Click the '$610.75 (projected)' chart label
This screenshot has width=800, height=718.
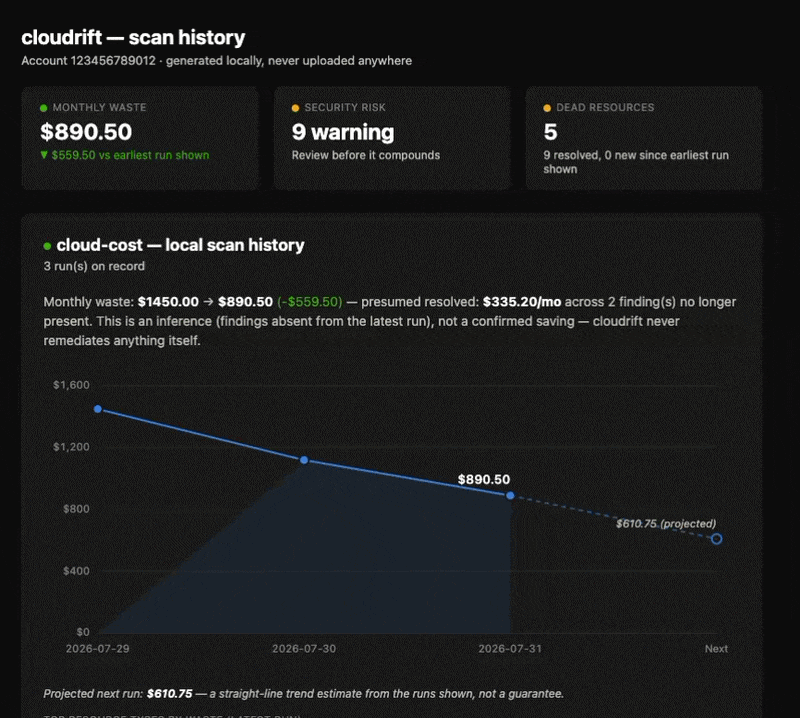[x=666, y=524]
